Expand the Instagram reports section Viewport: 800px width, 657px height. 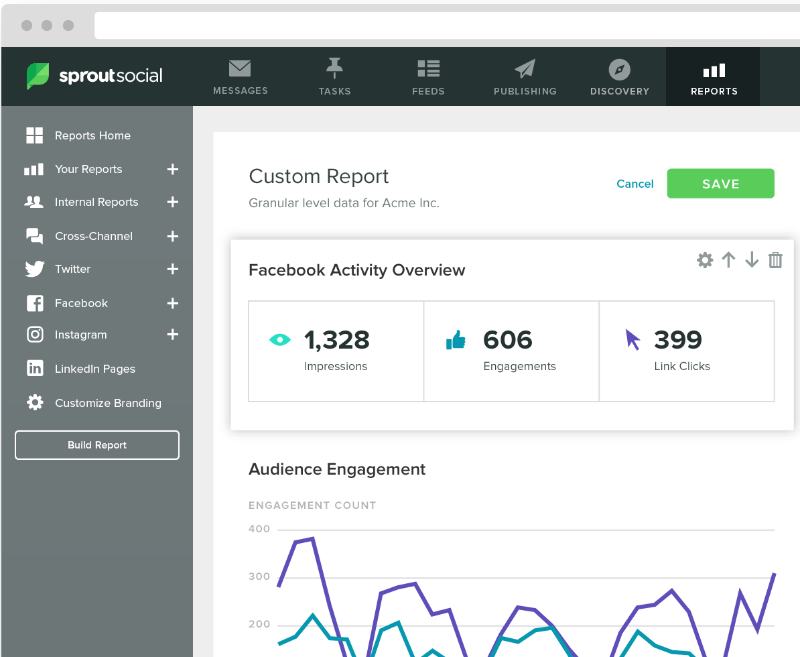[172, 334]
